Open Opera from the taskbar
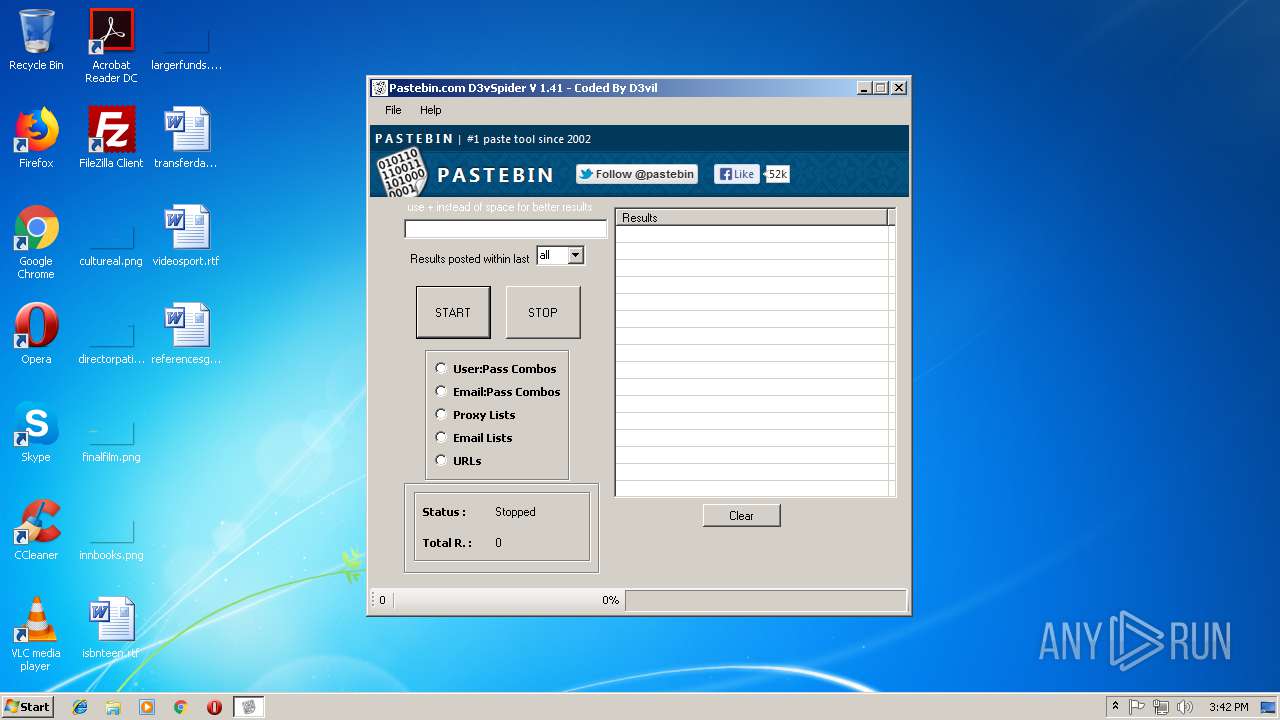Screen dimensions: 1280x720 pos(214,707)
